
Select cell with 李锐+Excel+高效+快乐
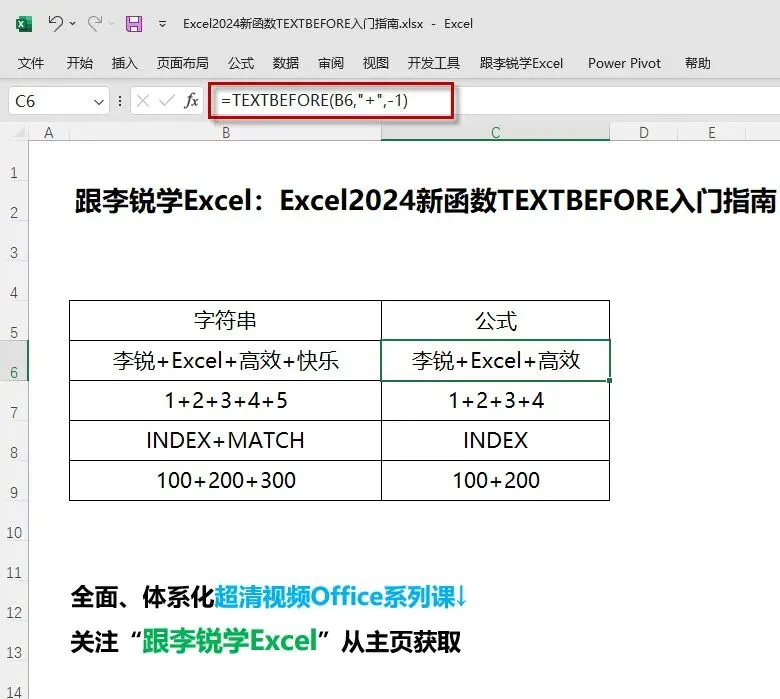tap(225, 361)
